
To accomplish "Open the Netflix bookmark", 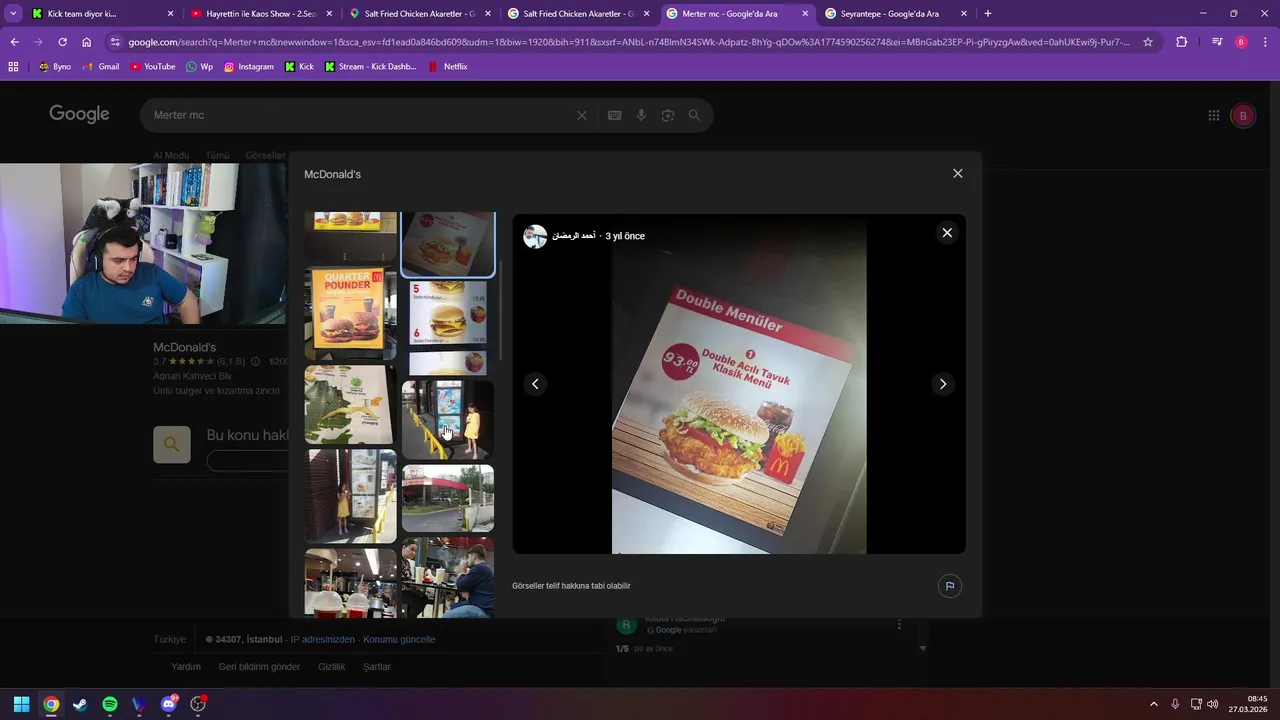I will 447,66.
